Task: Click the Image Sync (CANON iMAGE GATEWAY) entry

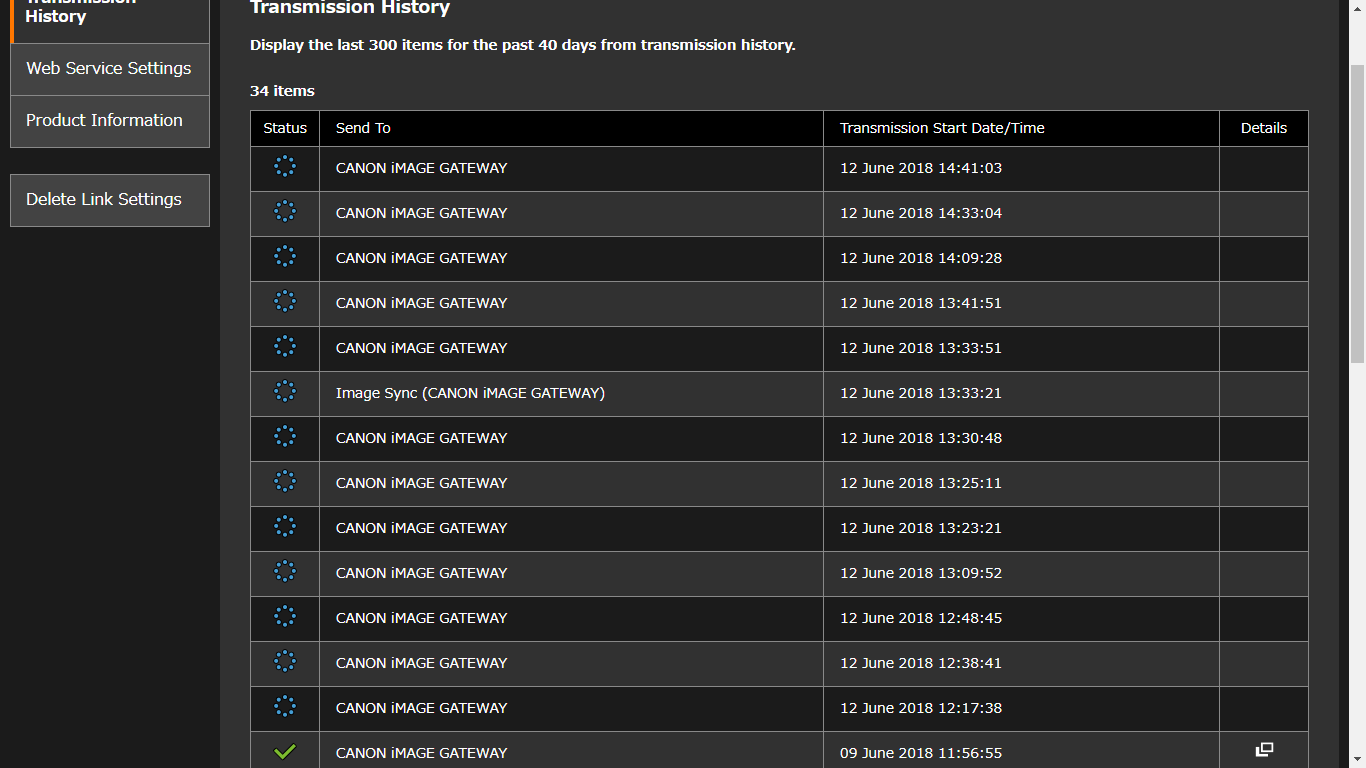Action: tap(470, 393)
